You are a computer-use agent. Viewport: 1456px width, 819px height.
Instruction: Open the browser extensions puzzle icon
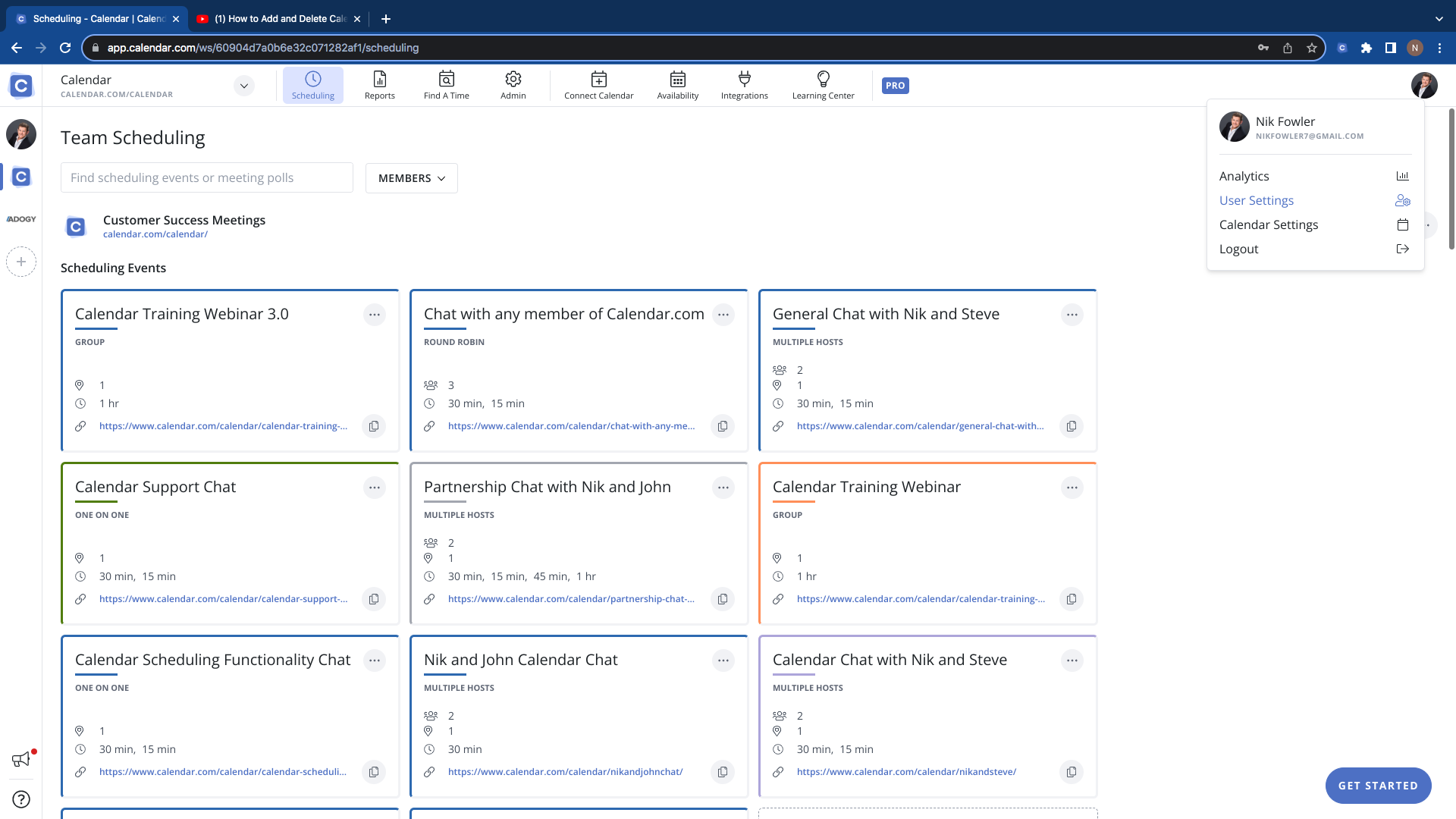(x=1366, y=48)
